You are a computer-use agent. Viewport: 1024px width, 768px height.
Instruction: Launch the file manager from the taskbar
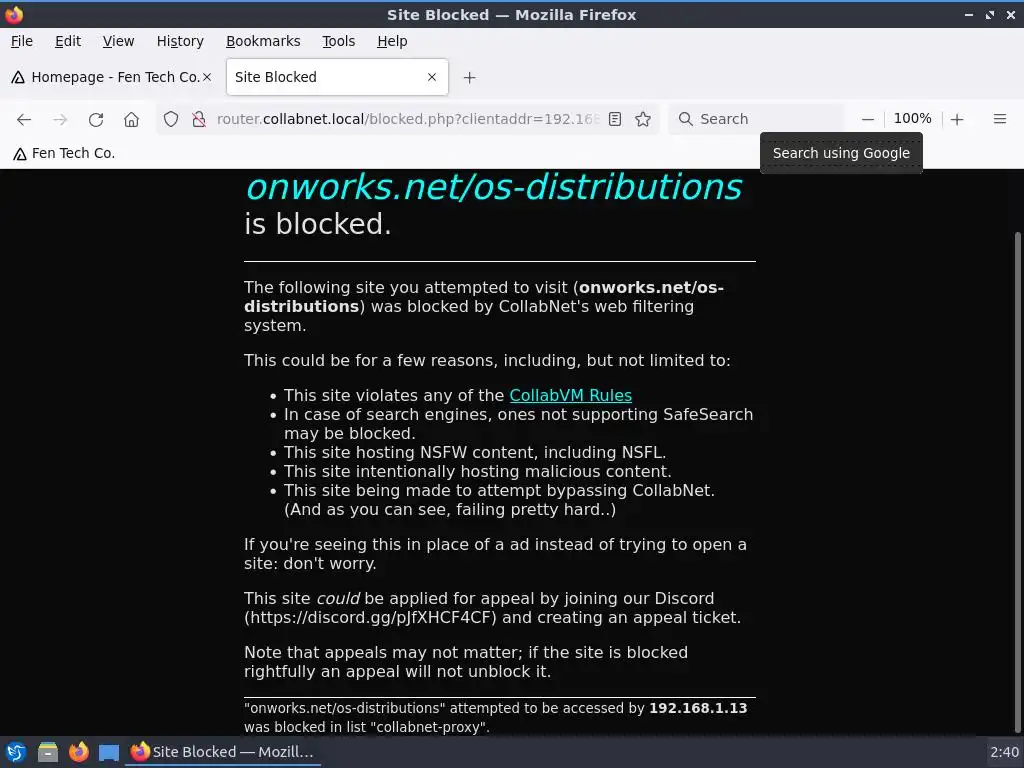[47, 752]
